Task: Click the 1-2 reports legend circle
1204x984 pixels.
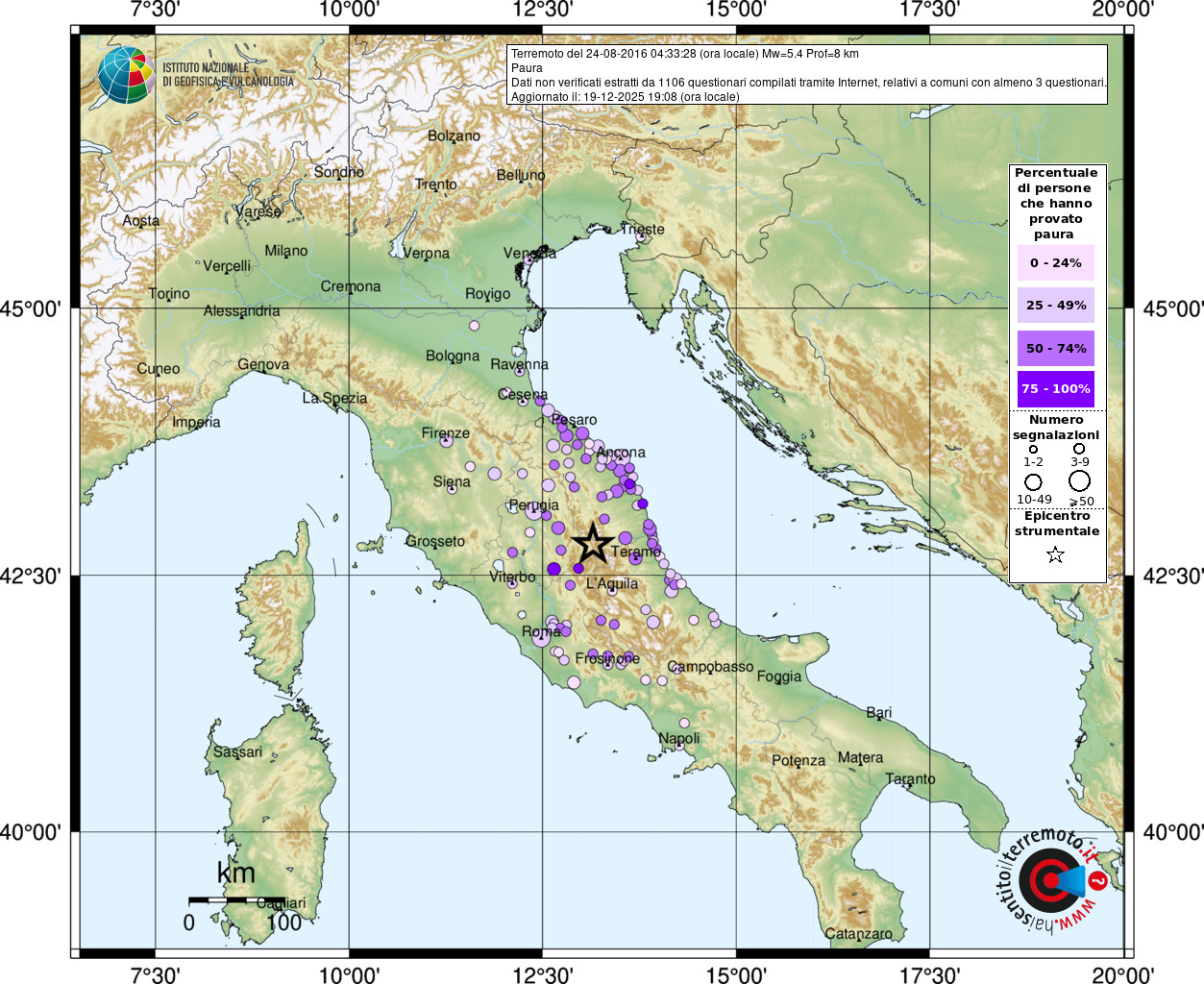Action: click(x=1033, y=449)
